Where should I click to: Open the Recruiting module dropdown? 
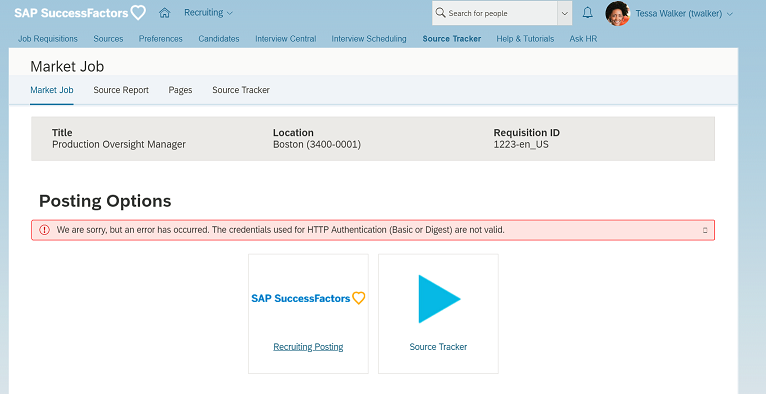tap(209, 13)
